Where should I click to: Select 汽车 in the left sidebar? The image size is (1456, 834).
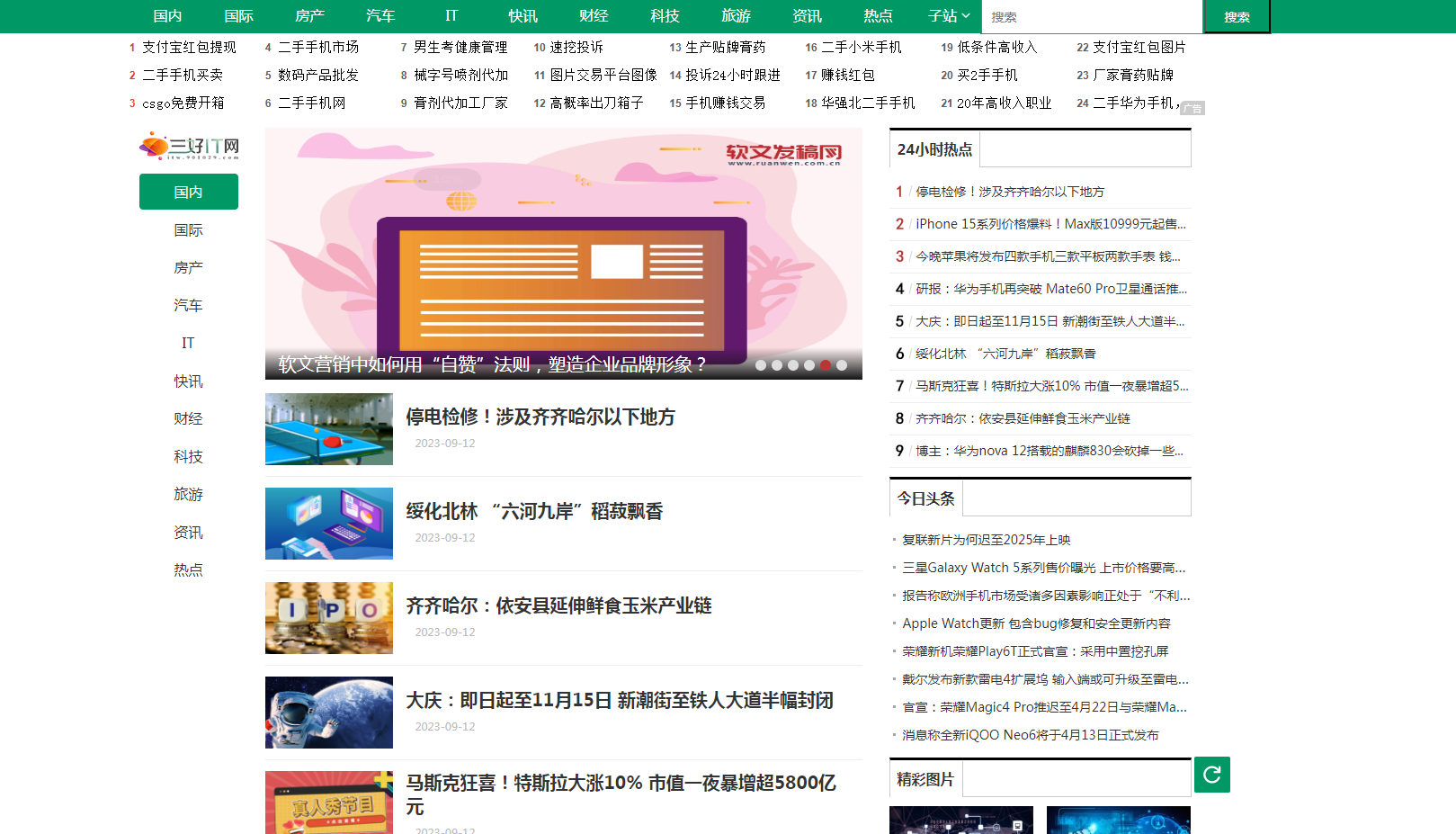coord(189,306)
